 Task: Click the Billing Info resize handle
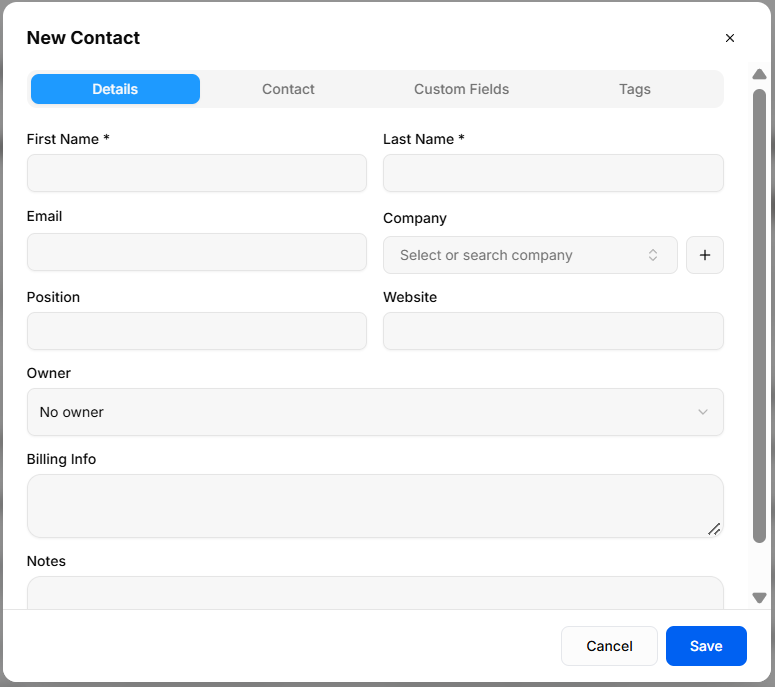pyautogui.click(x=714, y=529)
